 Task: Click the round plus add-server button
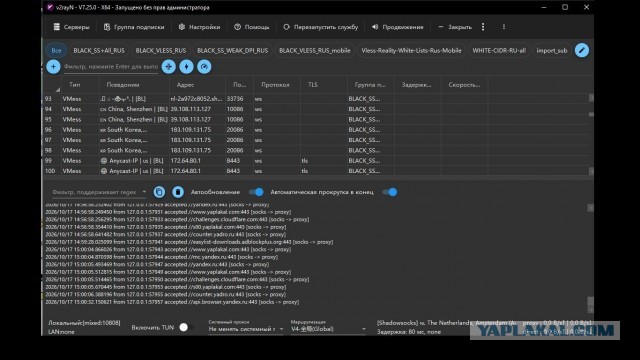pyautogui.click(x=53, y=67)
